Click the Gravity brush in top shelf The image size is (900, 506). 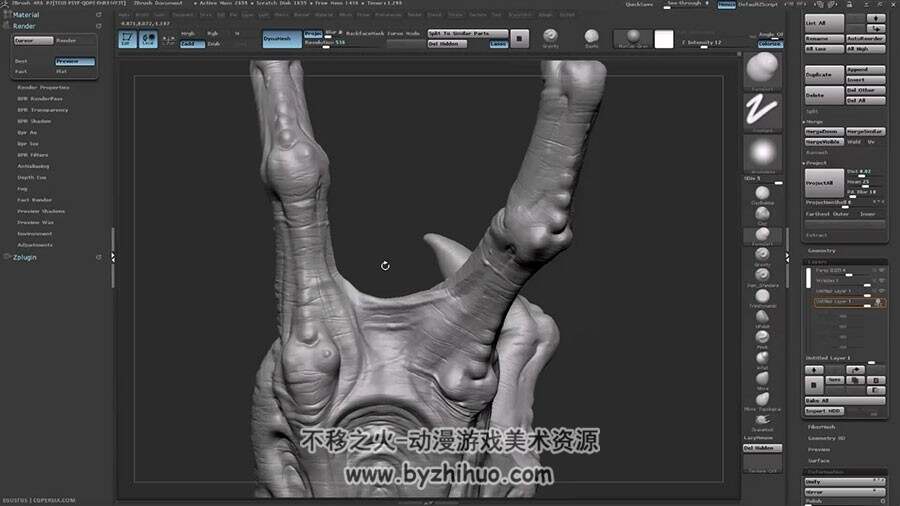coord(550,38)
